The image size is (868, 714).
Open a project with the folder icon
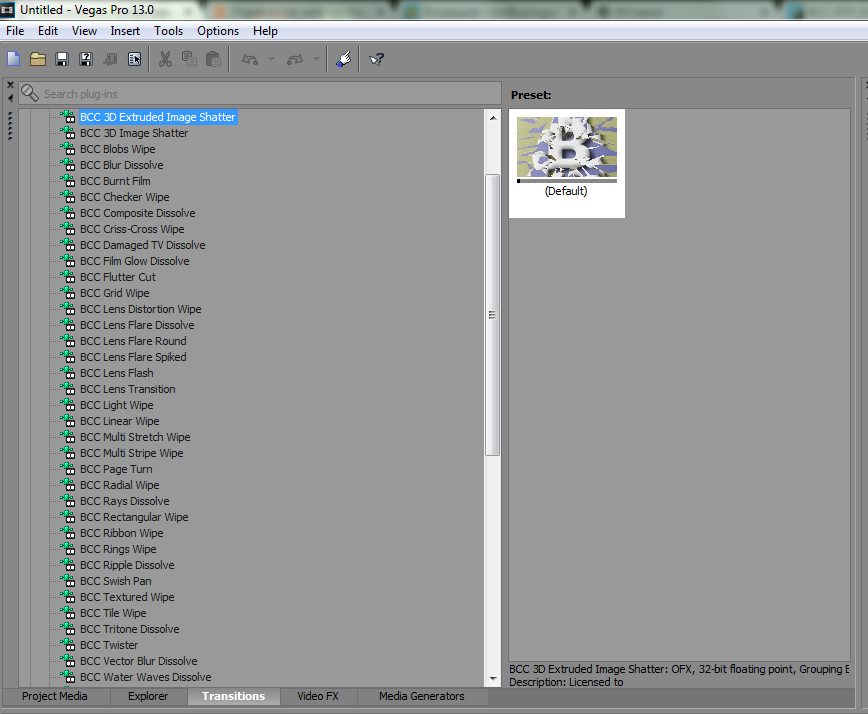coord(38,59)
